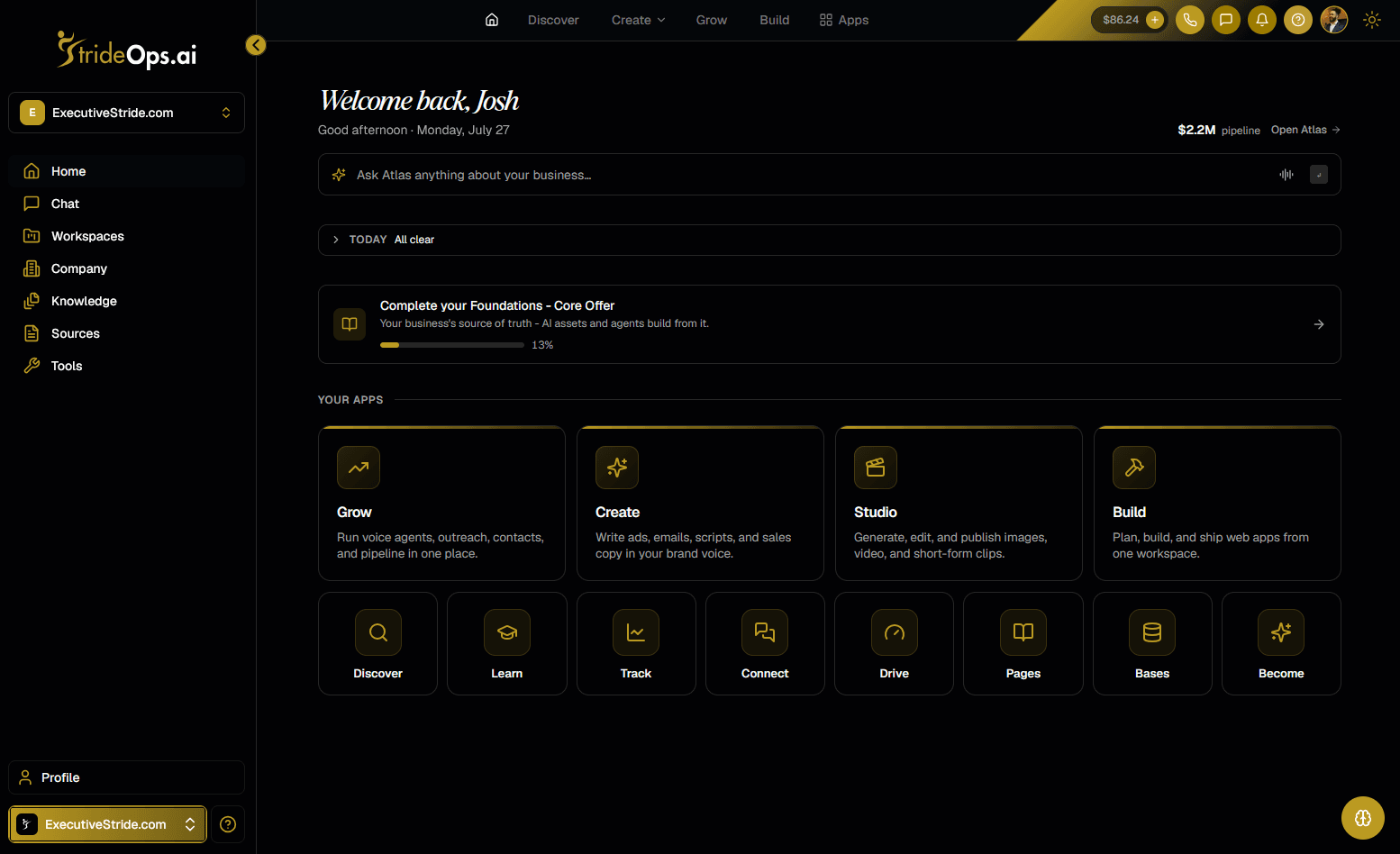
Task: Click the home icon in top navigation
Action: (x=492, y=20)
